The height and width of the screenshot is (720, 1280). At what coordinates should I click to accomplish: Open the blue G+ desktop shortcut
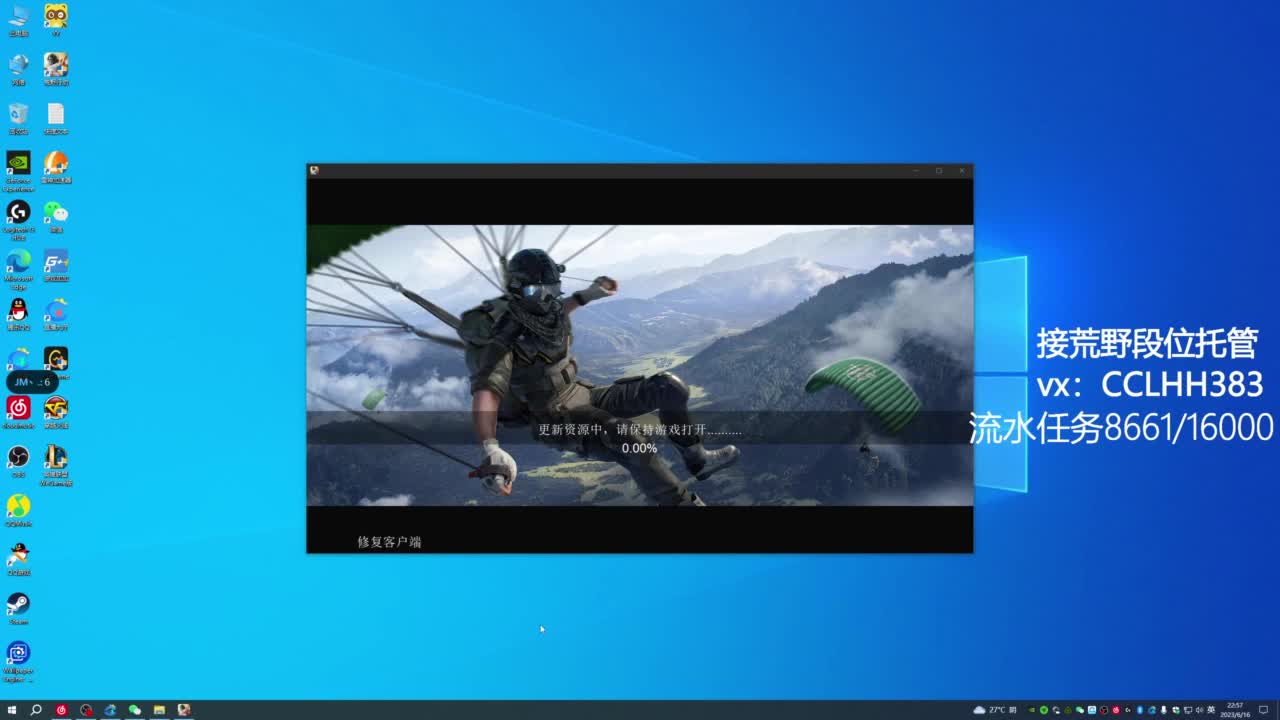point(56,265)
